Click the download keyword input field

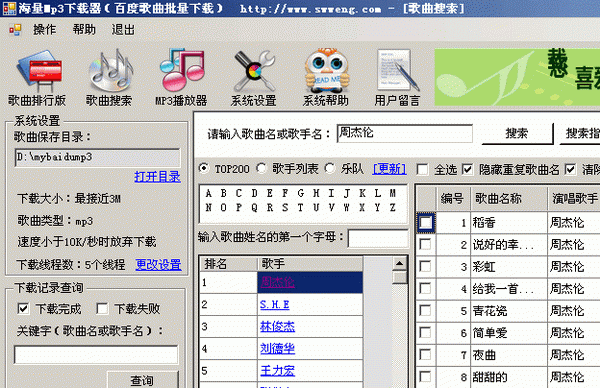(96, 355)
